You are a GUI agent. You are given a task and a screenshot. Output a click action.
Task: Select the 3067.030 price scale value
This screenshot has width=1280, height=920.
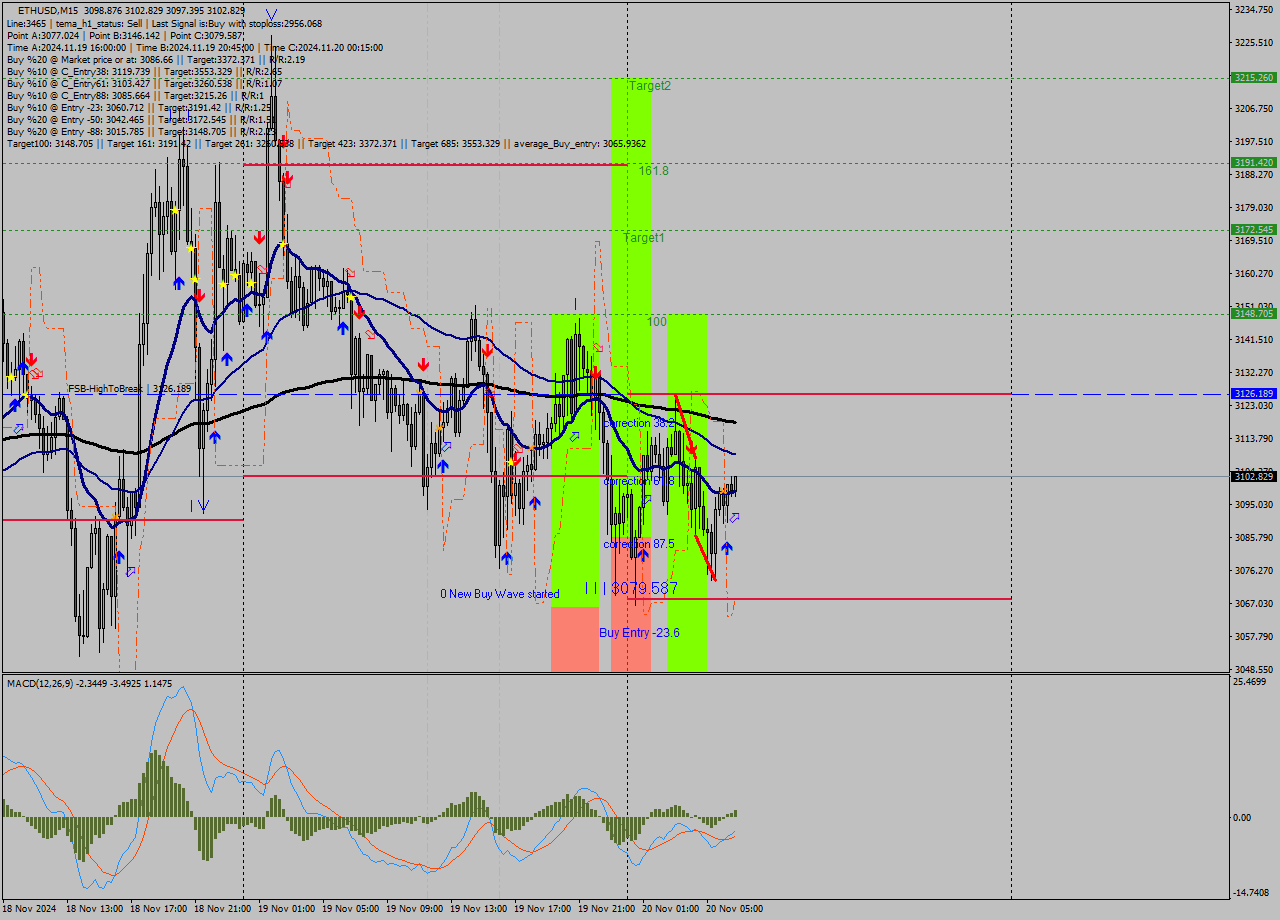pos(1254,603)
